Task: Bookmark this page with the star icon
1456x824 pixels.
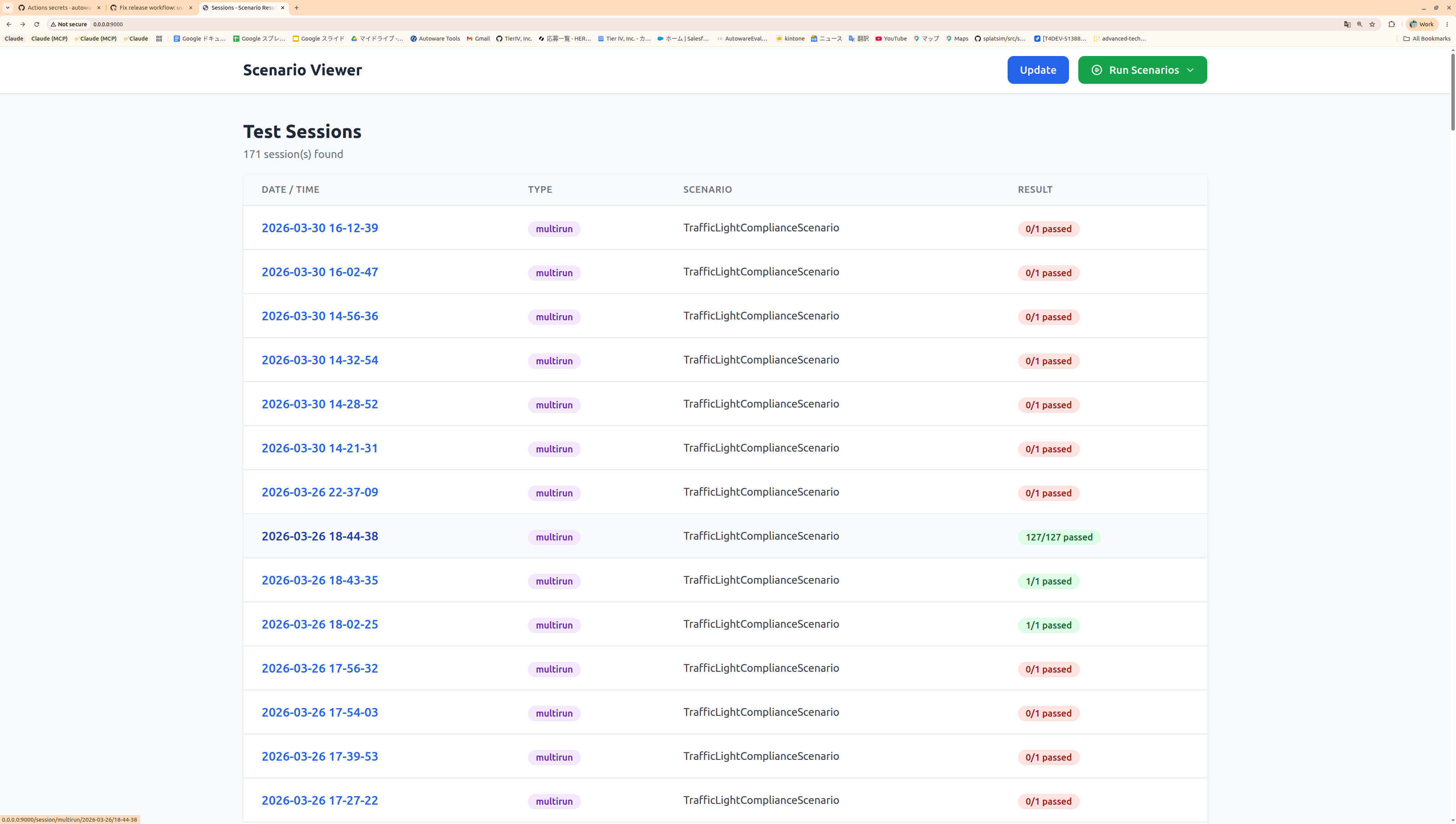Action: (x=1372, y=24)
